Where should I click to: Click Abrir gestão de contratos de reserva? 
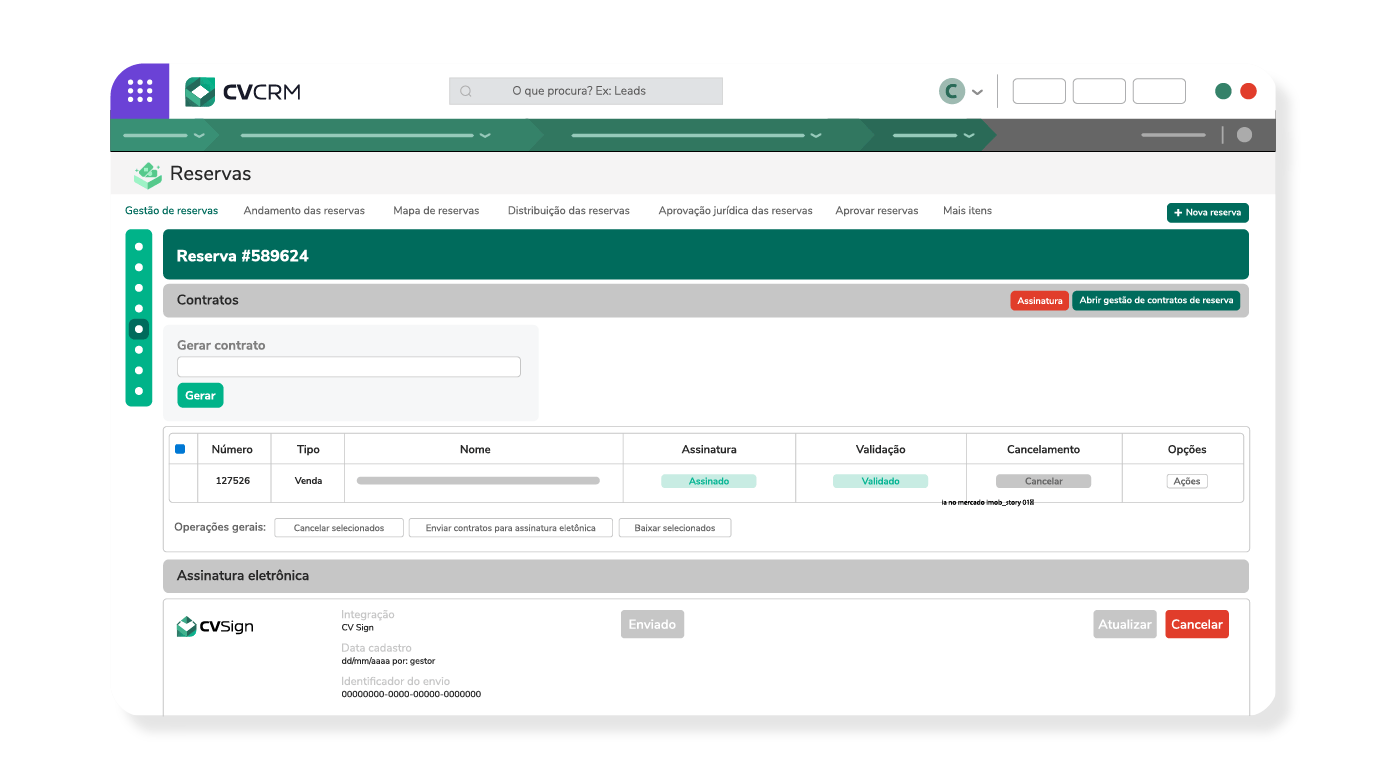click(1156, 301)
